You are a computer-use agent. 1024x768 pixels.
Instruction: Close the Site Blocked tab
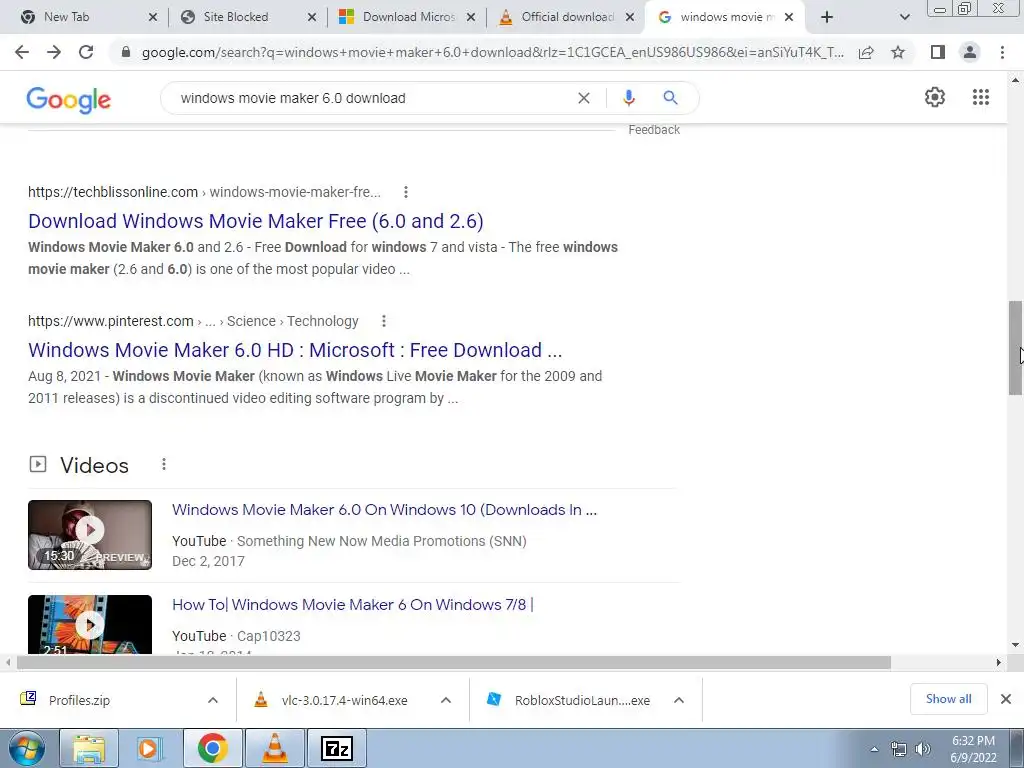coord(312,17)
